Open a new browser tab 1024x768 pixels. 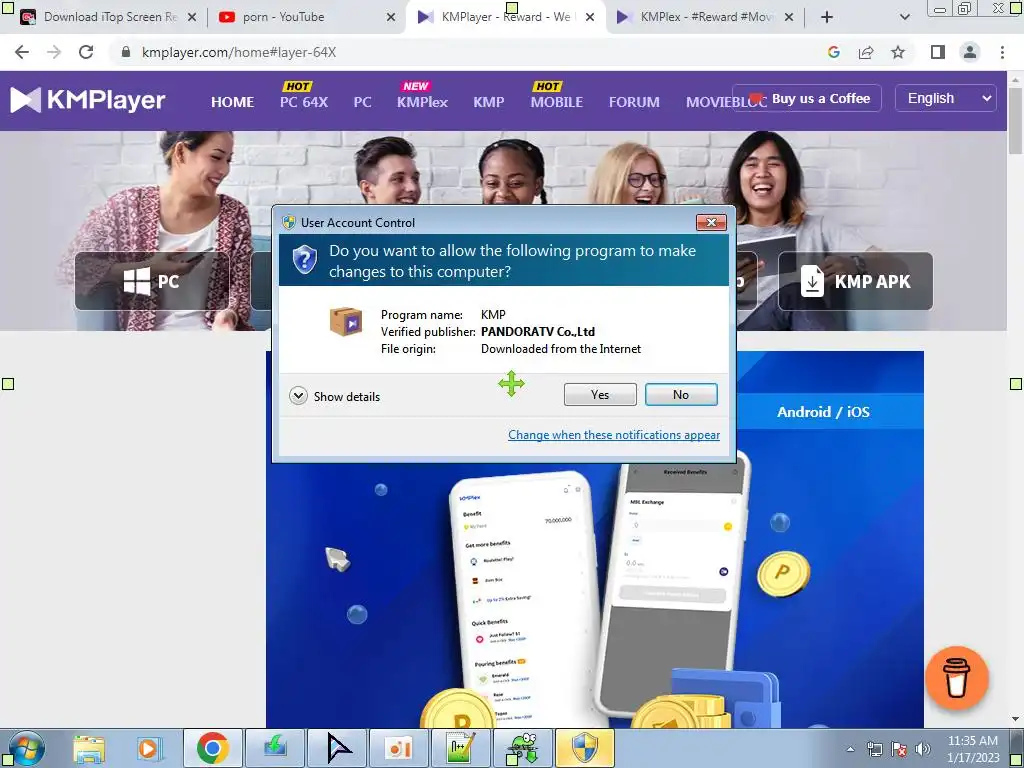[827, 17]
